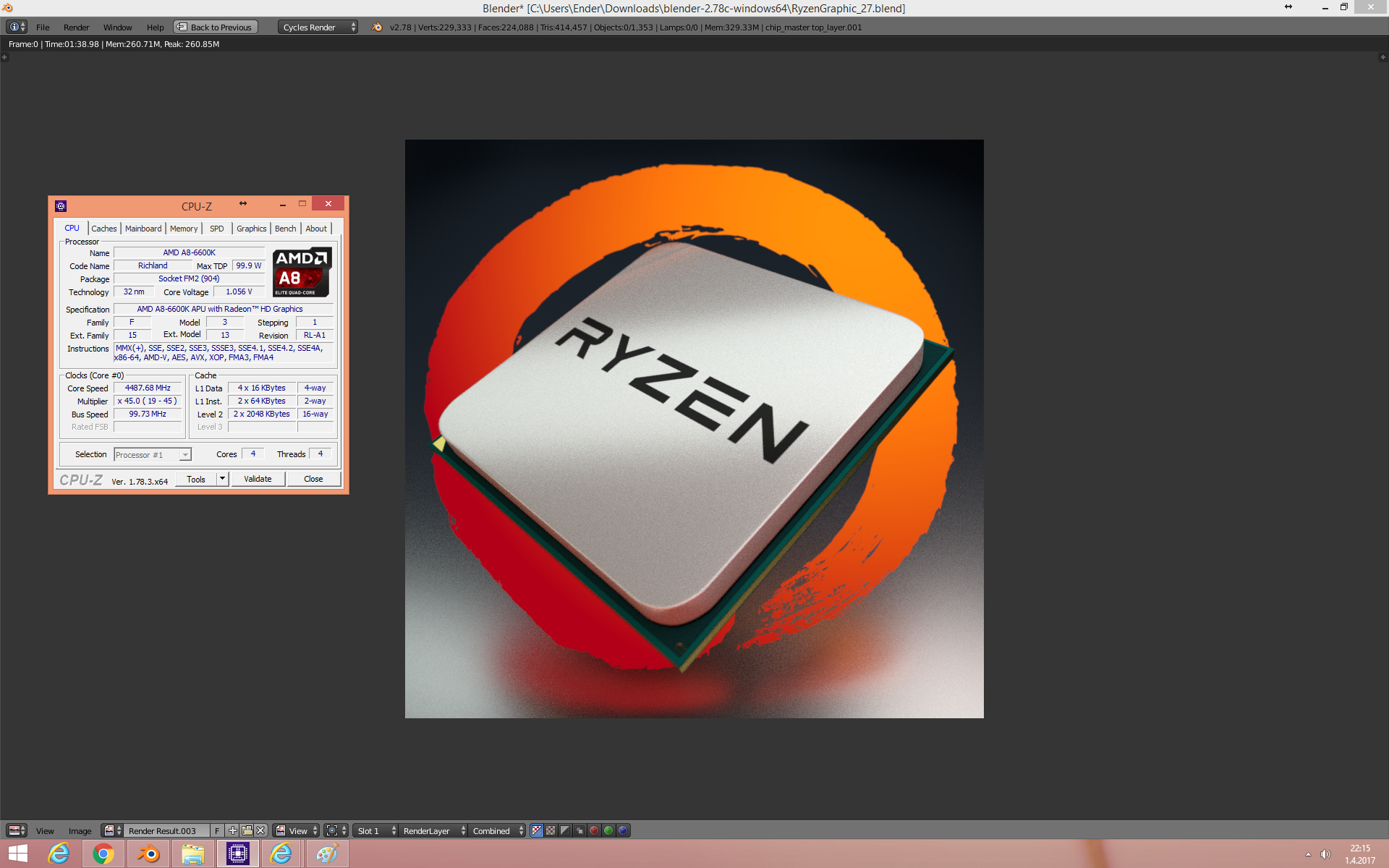Open the Cycles Render engine dropdown
The width and height of the screenshot is (1389, 868).
click(x=318, y=27)
